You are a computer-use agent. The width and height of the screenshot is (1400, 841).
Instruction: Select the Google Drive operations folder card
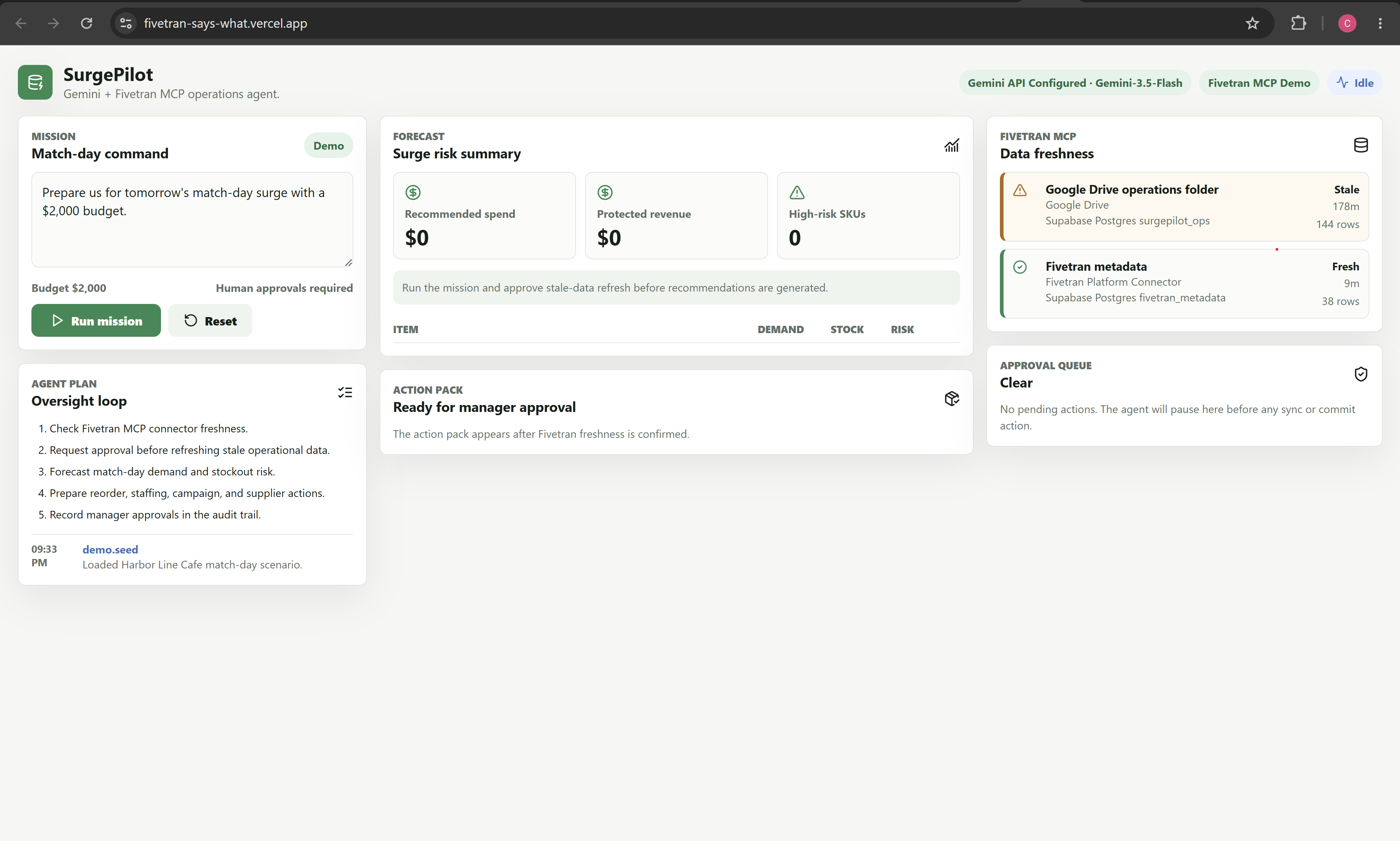pyautogui.click(x=1185, y=206)
